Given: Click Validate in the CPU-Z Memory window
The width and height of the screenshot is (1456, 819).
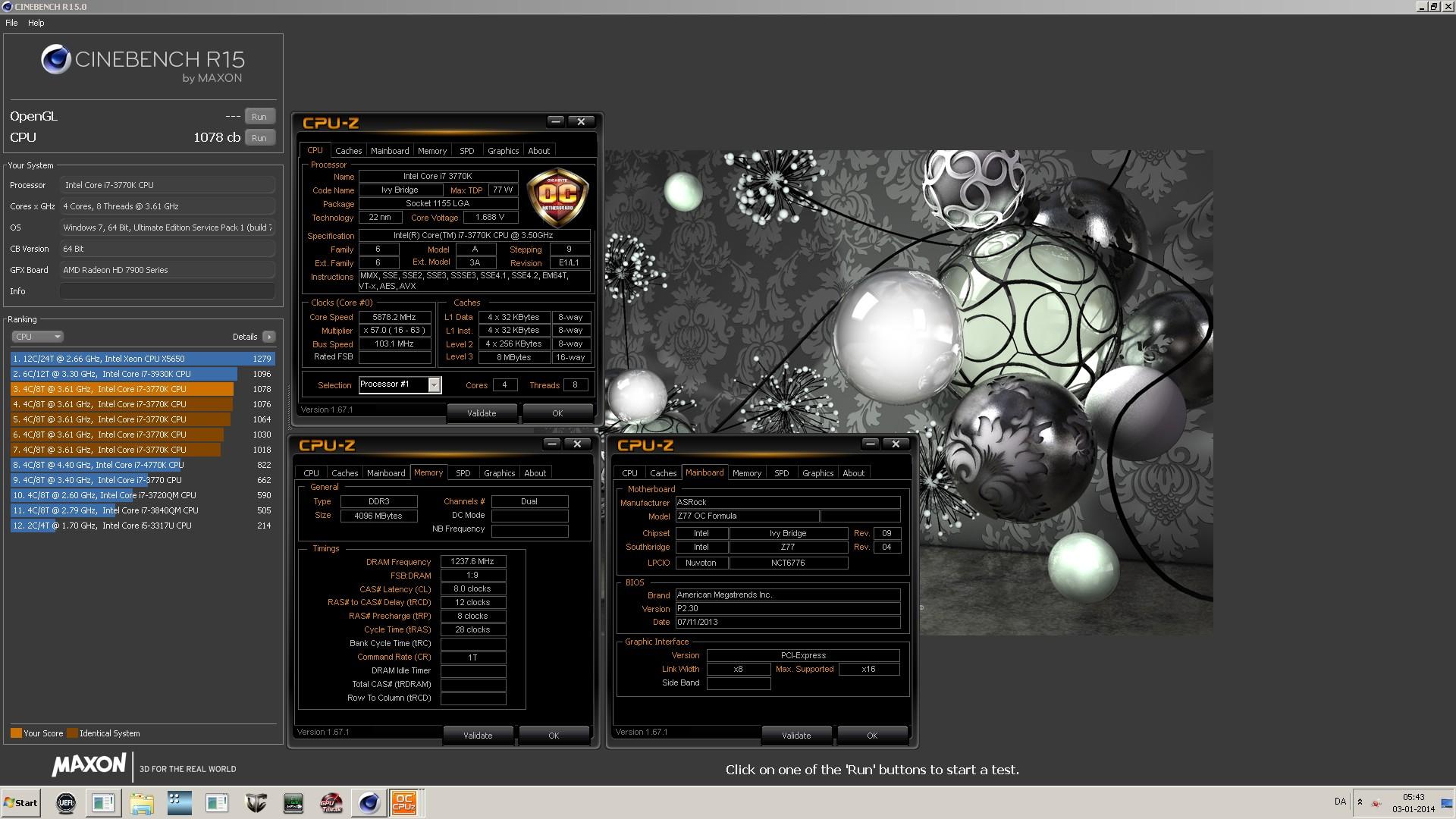Looking at the screenshot, I should click(478, 736).
